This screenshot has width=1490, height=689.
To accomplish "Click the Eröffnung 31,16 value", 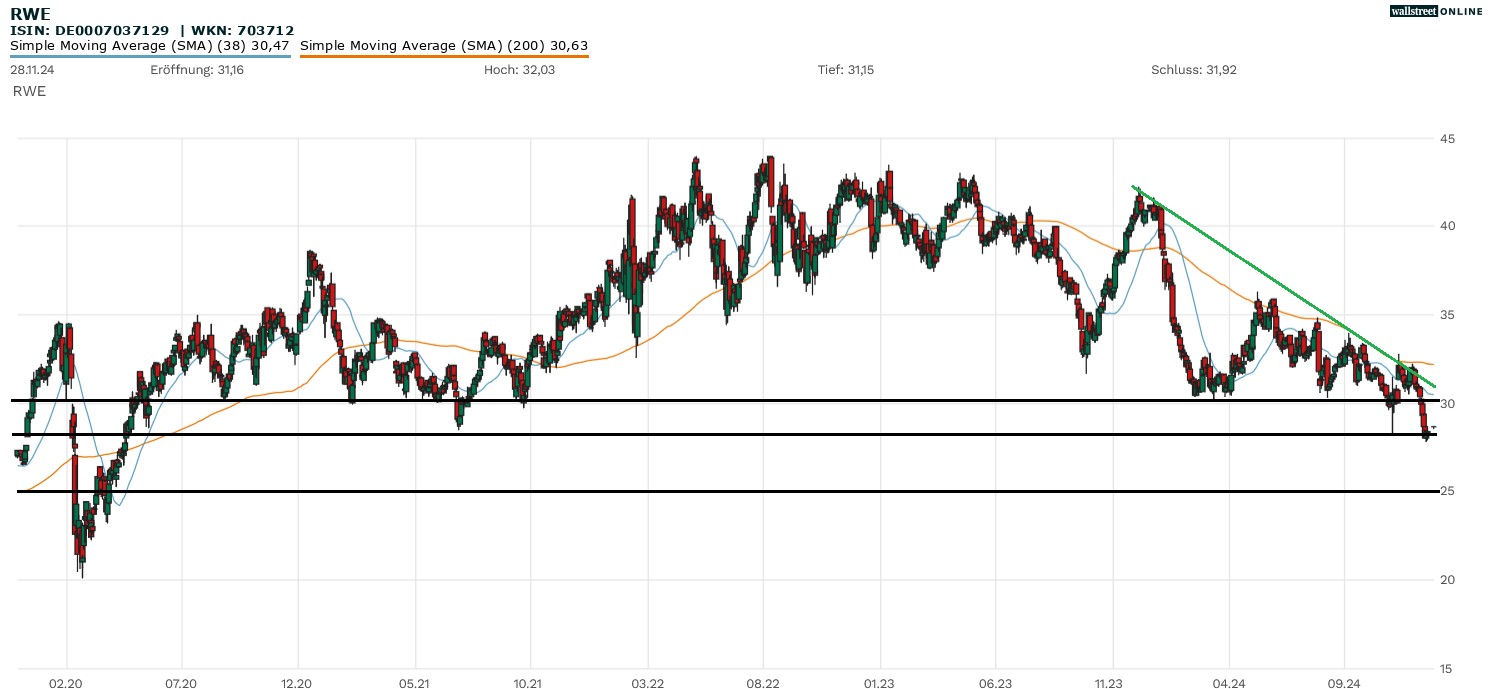I will 197,70.
